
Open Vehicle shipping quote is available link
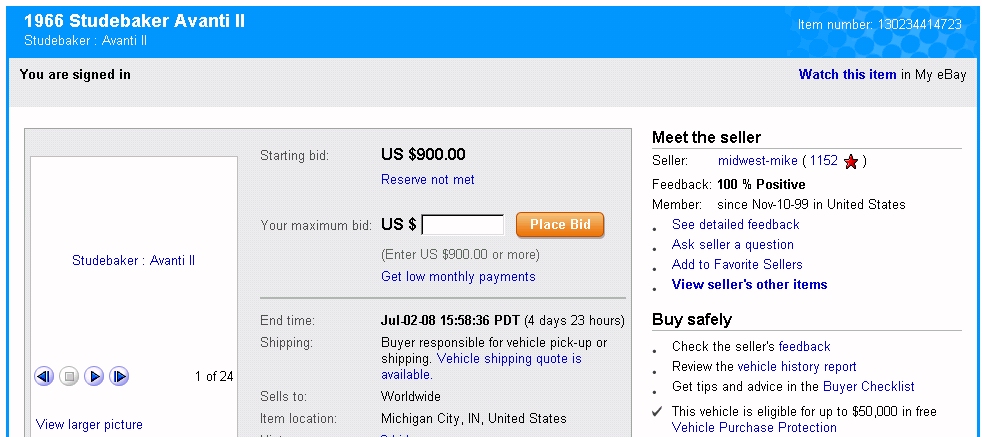481,367
